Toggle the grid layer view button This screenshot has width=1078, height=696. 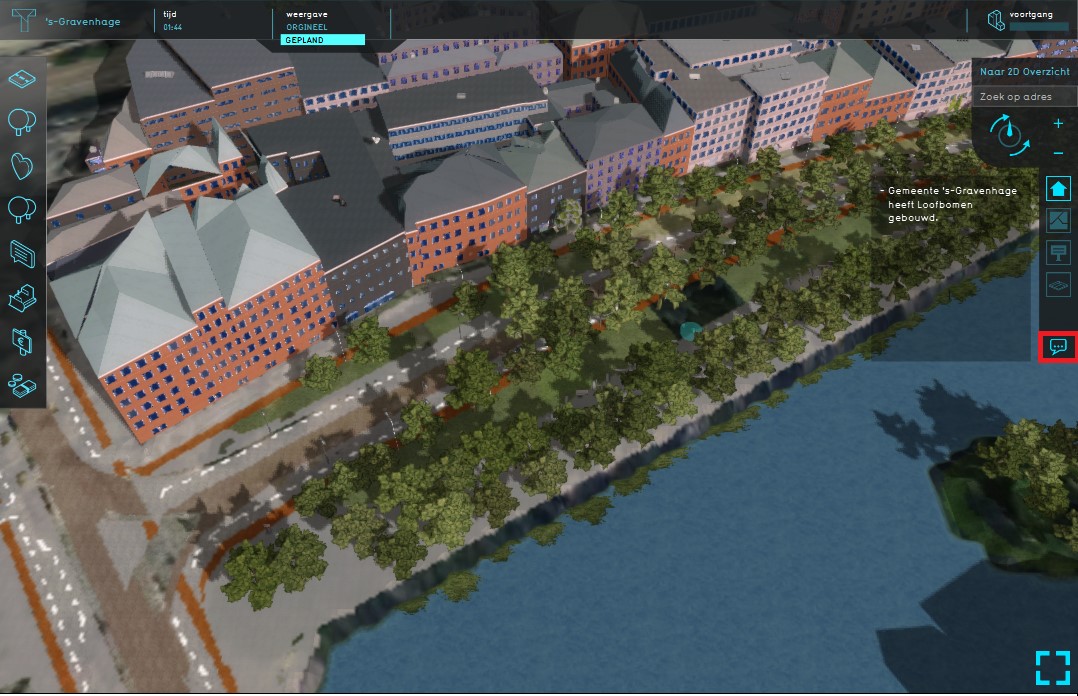pos(1058,286)
